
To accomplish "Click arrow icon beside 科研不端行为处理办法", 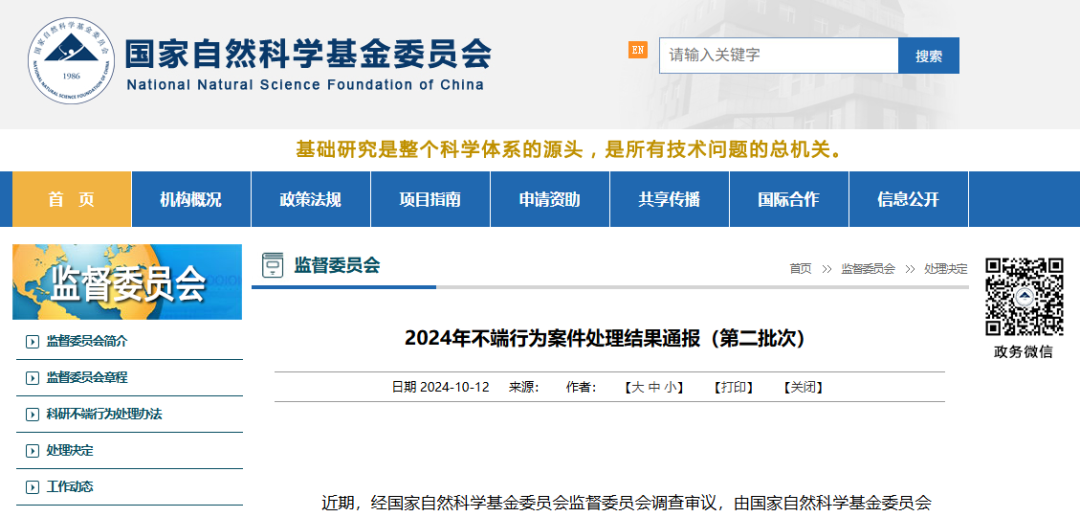I will pyautogui.click(x=32, y=414).
